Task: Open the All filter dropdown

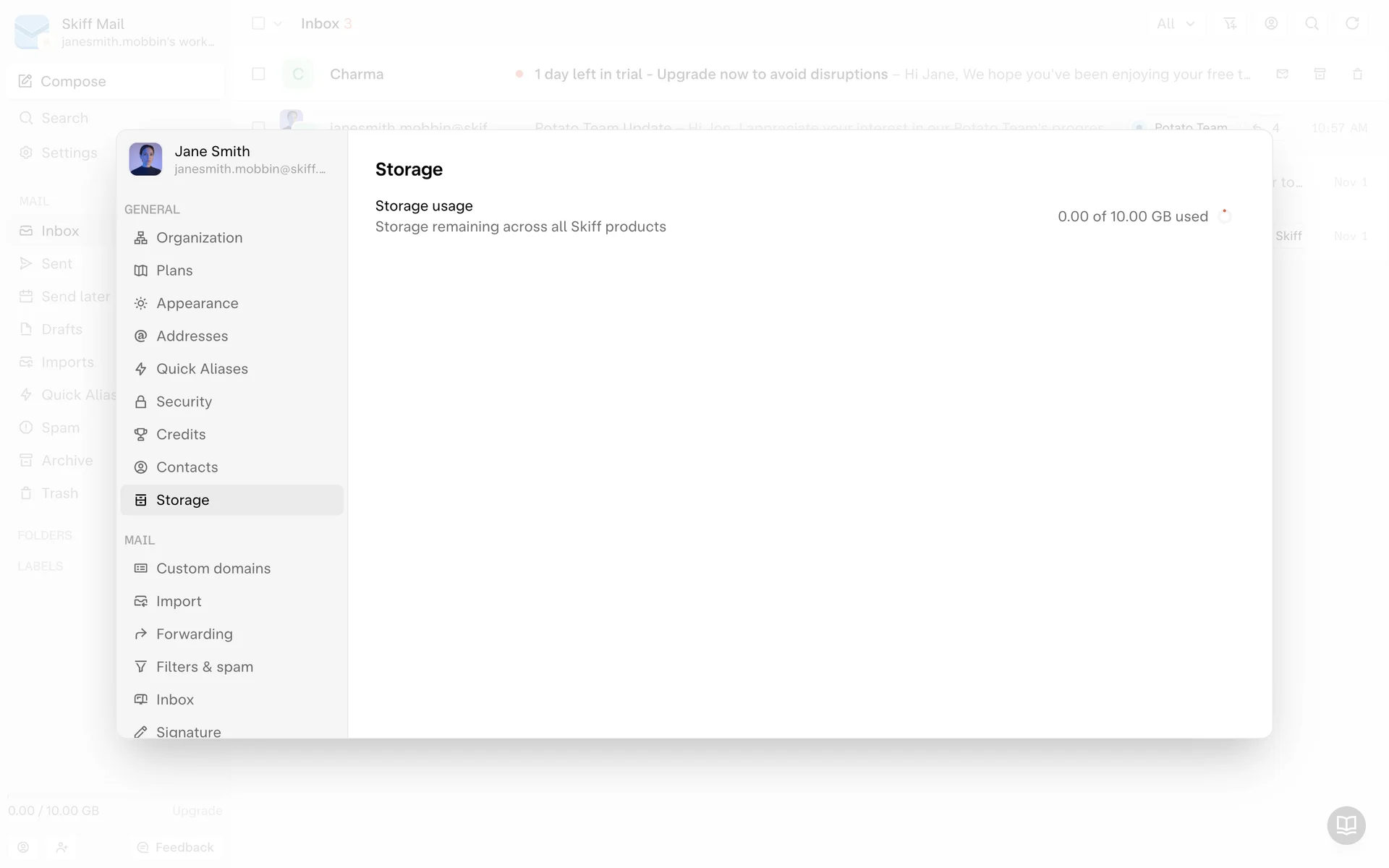Action: (x=1175, y=24)
